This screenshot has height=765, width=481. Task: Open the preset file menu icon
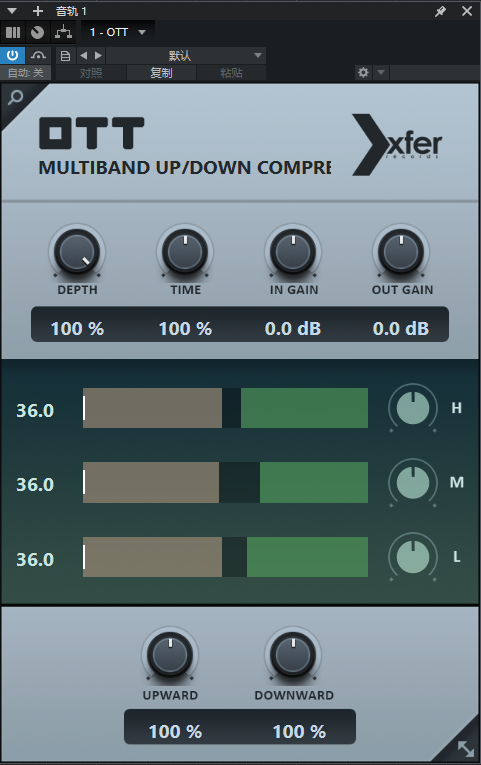click(x=65, y=56)
